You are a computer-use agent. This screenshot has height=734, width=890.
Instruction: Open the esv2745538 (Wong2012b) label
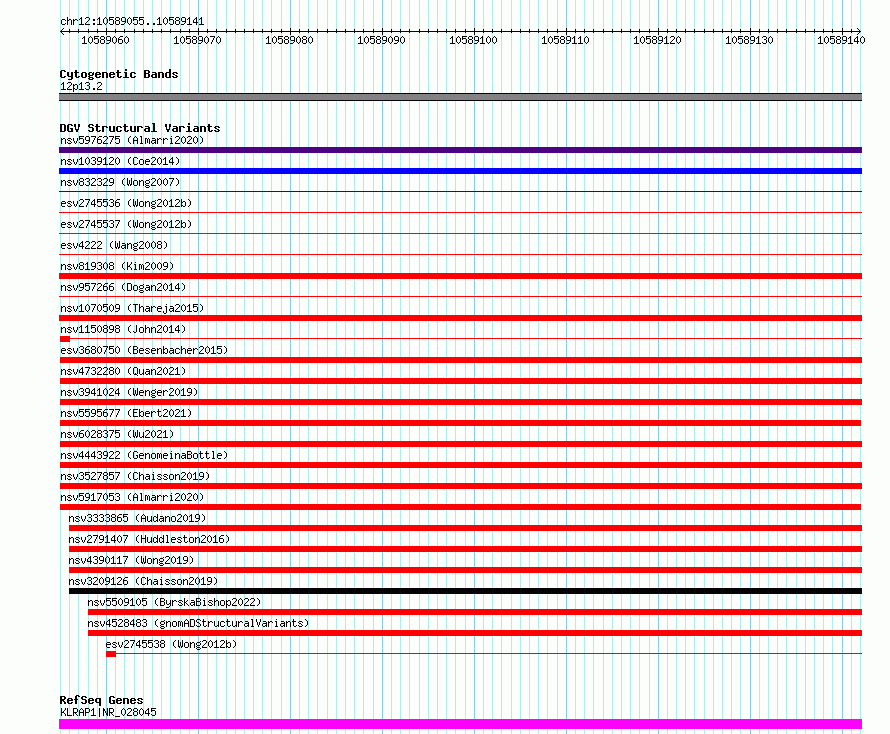(x=171, y=644)
